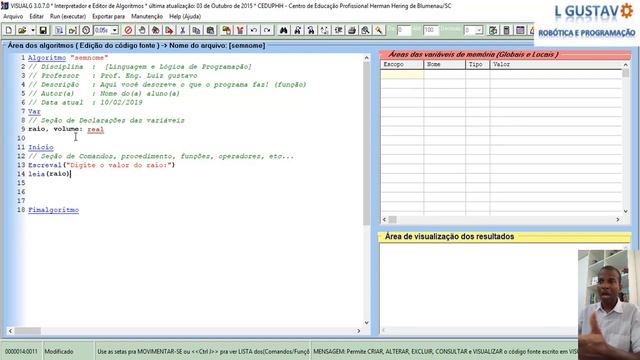The width and height of the screenshot is (640, 360).
Task: Open a file with the folder icon
Action: point(22,30)
